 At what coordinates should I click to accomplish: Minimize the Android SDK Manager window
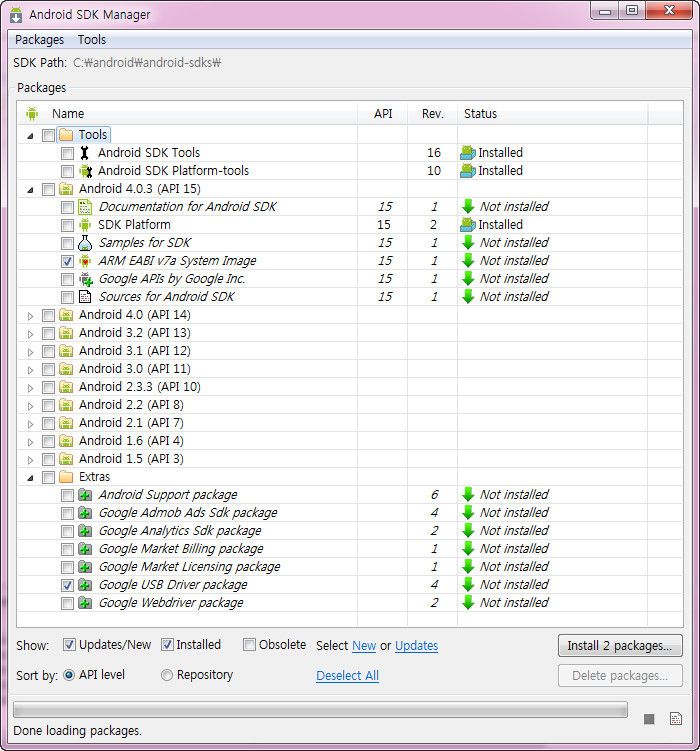(605, 11)
